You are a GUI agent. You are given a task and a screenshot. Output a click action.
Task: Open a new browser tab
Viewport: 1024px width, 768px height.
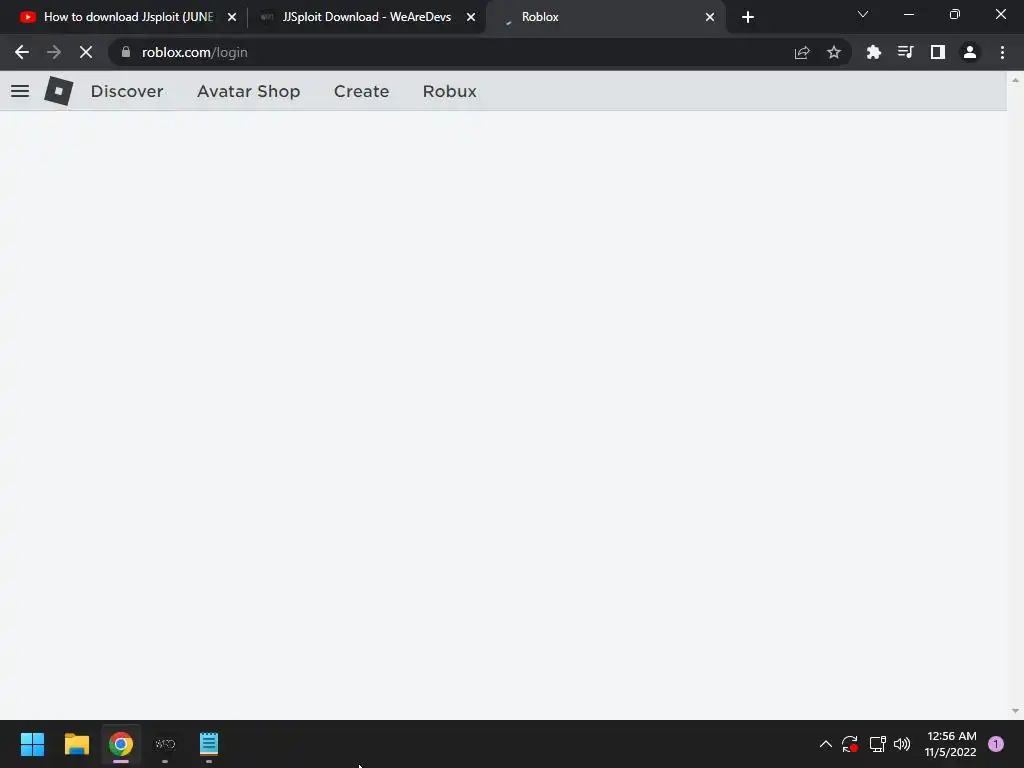(x=748, y=17)
